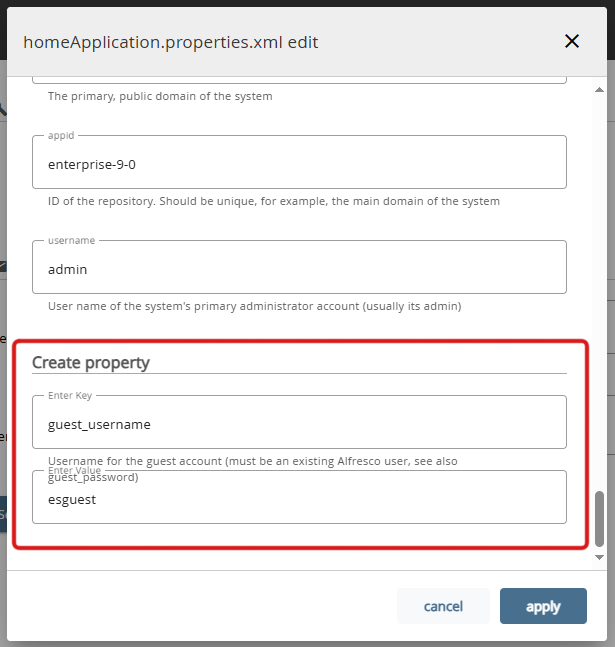Click the primary public domain helper text
615x647 pixels.
coord(160,97)
